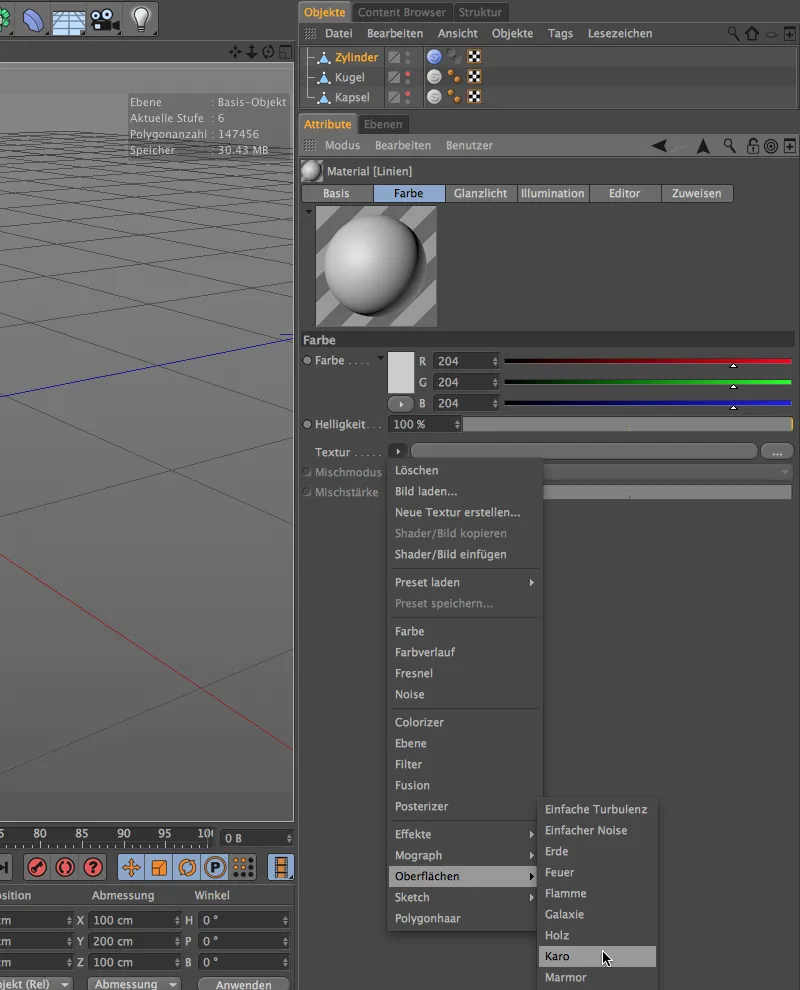
Task: Expand color swatch arrow button below Farbe
Action: [400, 403]
